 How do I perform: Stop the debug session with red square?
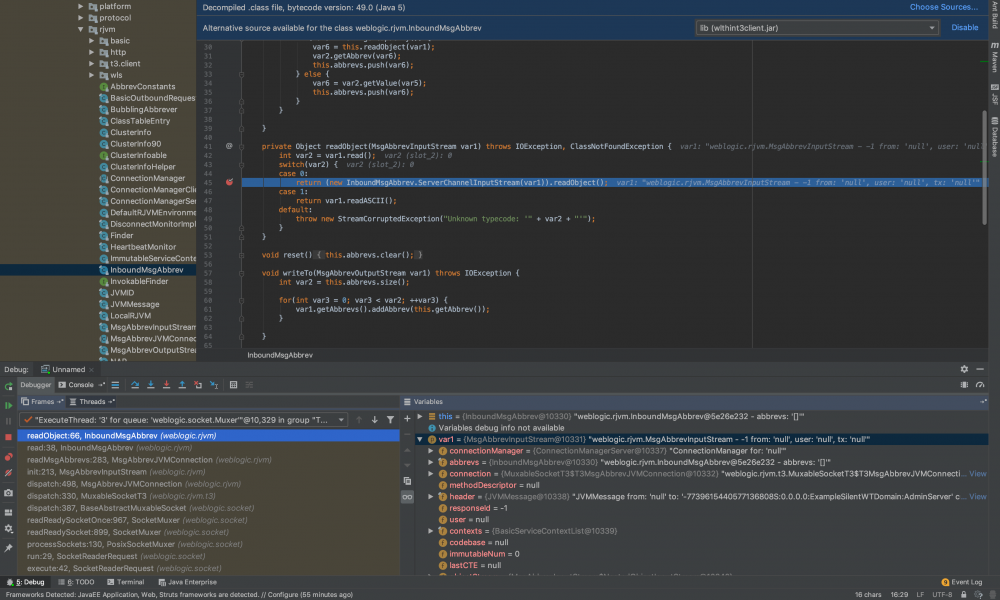point(9,437)
